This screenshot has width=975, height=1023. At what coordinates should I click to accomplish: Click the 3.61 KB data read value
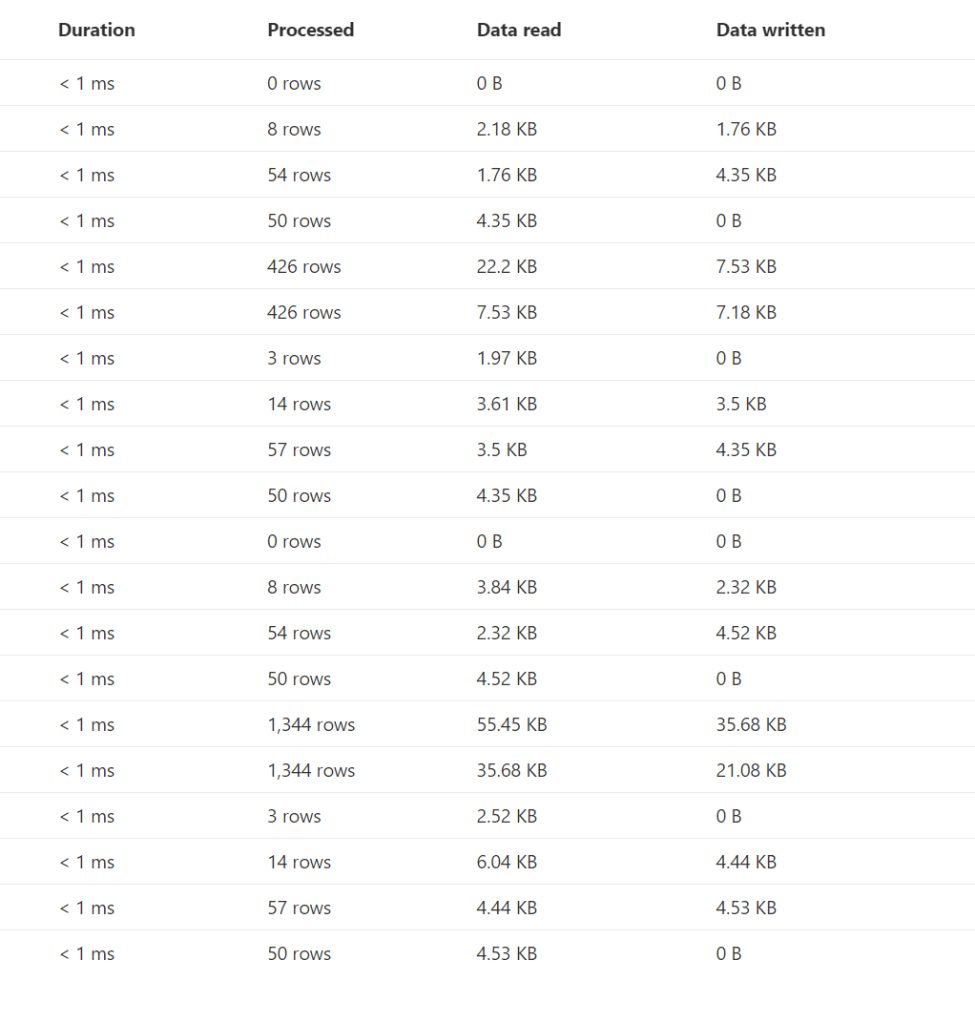click(506, 404)
